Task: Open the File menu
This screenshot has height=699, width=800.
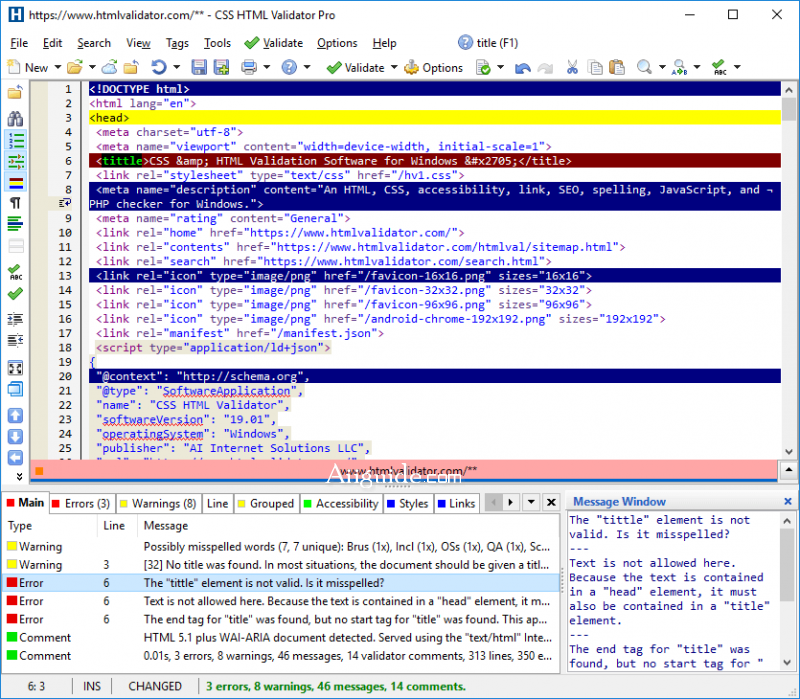Action: (19, 43)
